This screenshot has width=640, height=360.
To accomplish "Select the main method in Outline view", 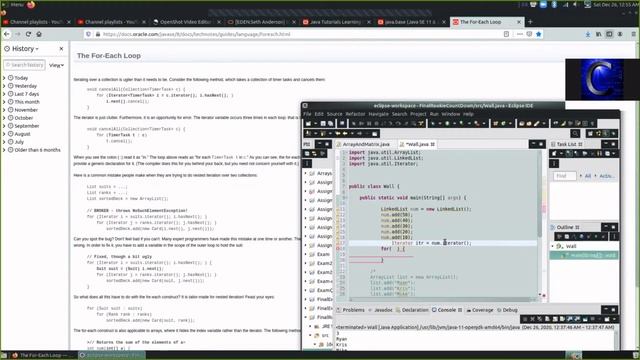I will [584, 255].
